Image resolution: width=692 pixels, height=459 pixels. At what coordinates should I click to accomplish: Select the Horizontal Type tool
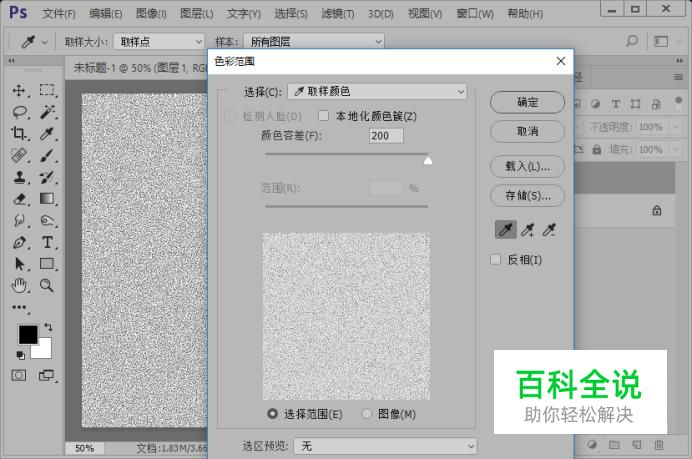point(47,242)
